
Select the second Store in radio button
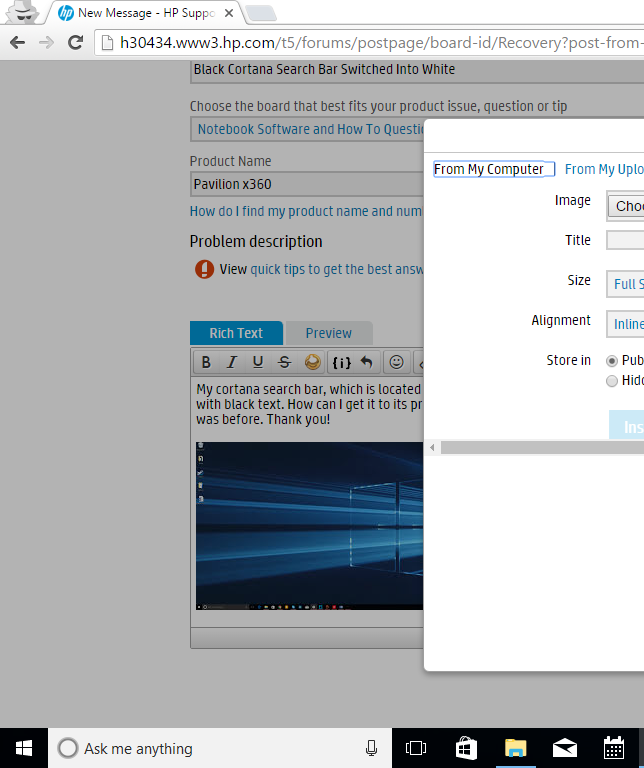click(x=611, y=381)
